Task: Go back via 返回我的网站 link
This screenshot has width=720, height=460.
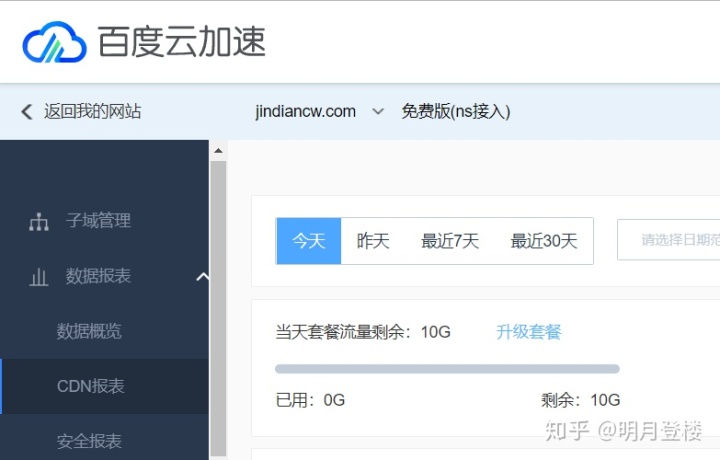Action: click(x=92, y=112)
